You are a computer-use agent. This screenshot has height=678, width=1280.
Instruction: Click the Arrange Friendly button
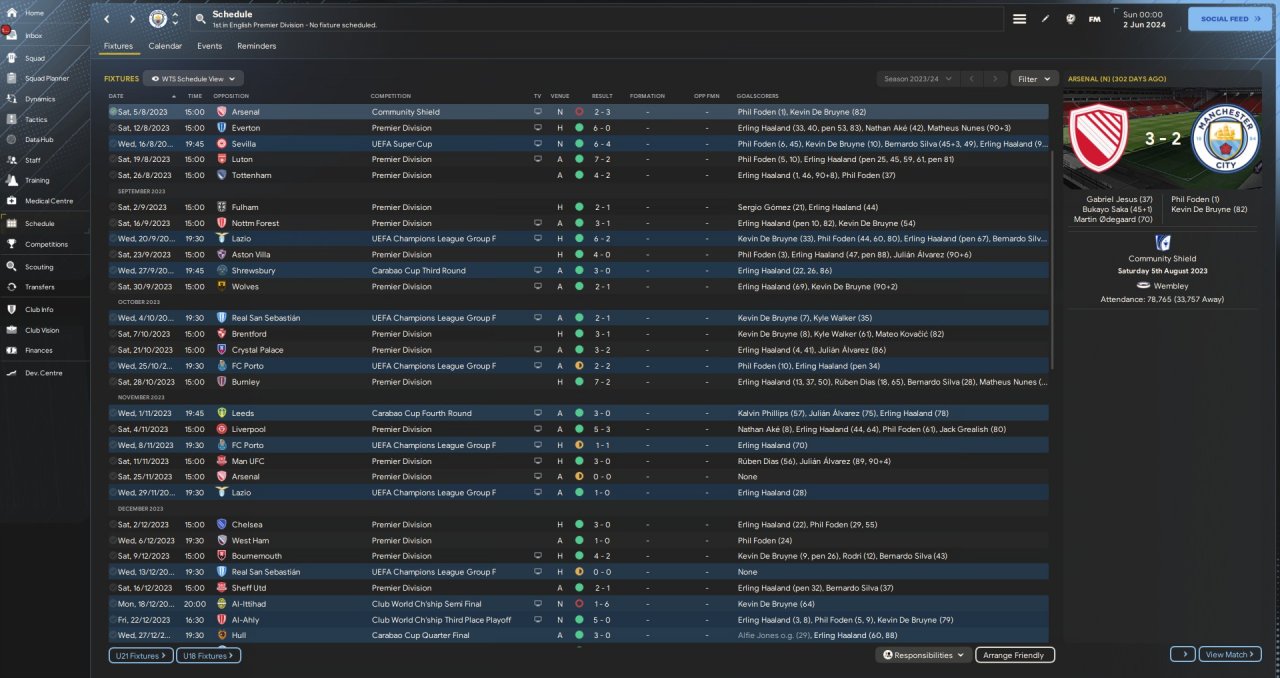click(x=1014, y=655)
